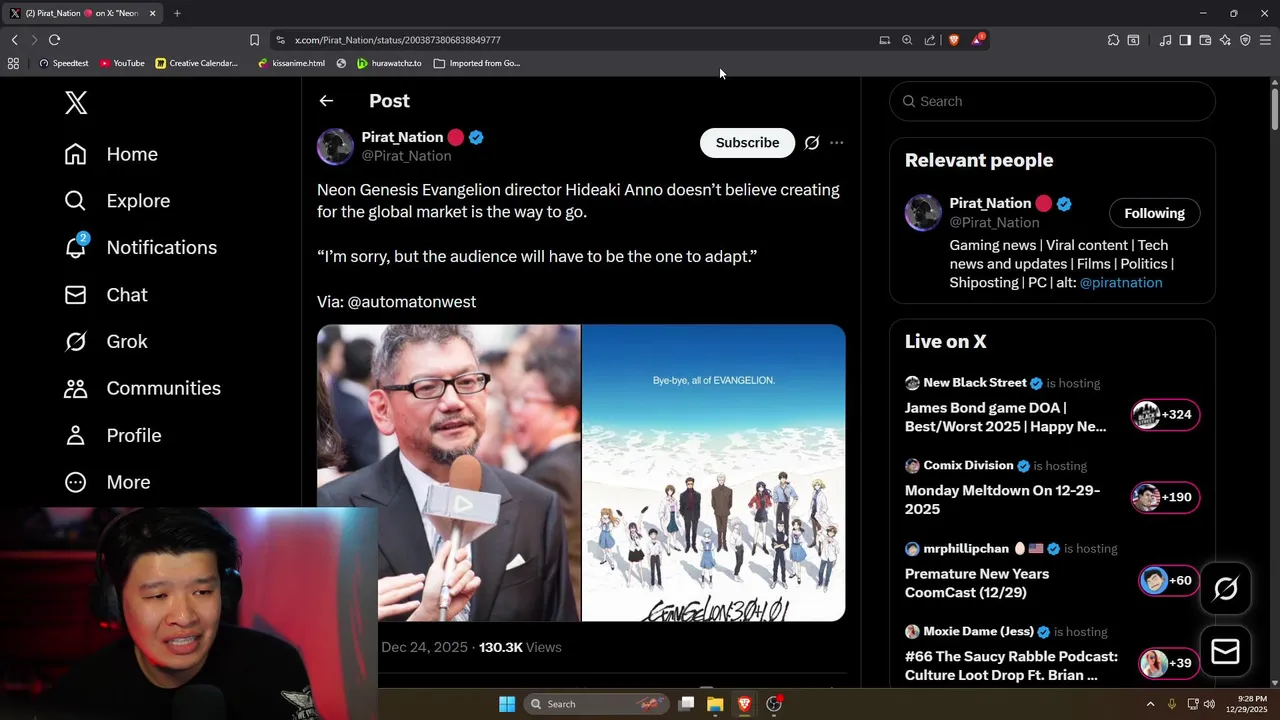
Task: Open Home in the X sidebar
Action: (111, 154)
